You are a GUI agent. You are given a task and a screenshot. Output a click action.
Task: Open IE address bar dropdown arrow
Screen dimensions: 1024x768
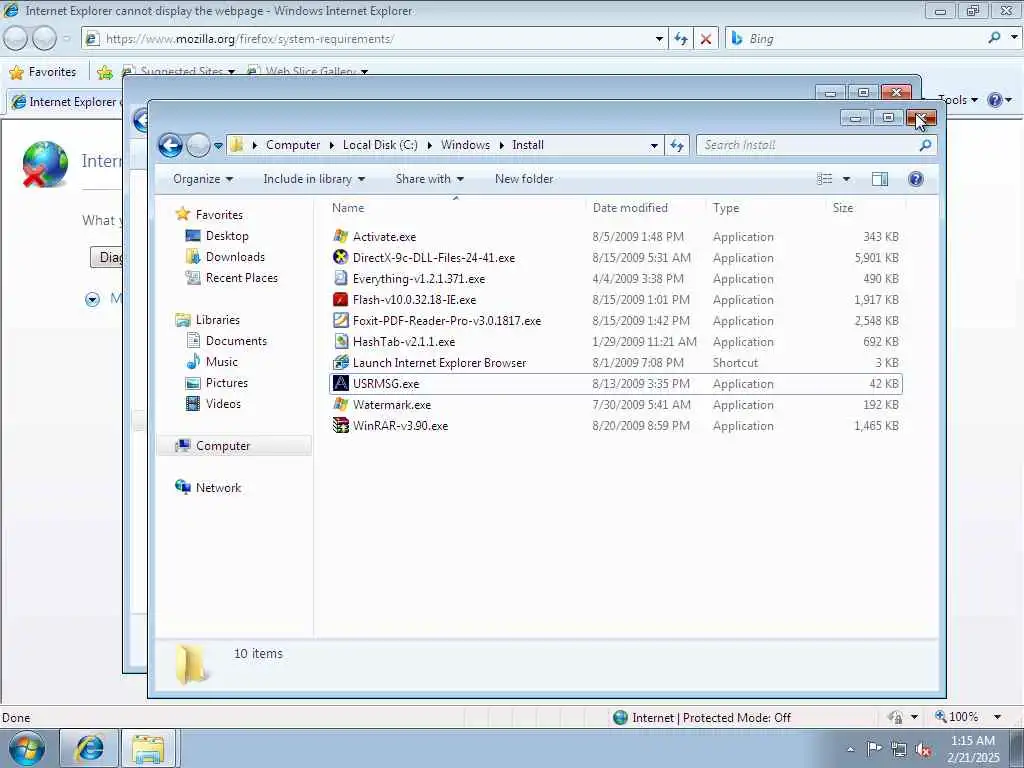(x=659, y=39)
